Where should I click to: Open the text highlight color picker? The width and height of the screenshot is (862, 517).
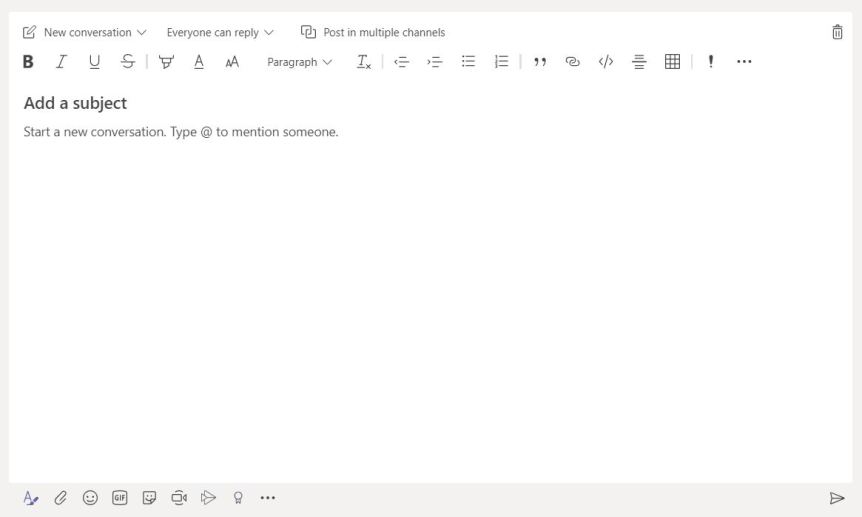click(x=166, y=62)
